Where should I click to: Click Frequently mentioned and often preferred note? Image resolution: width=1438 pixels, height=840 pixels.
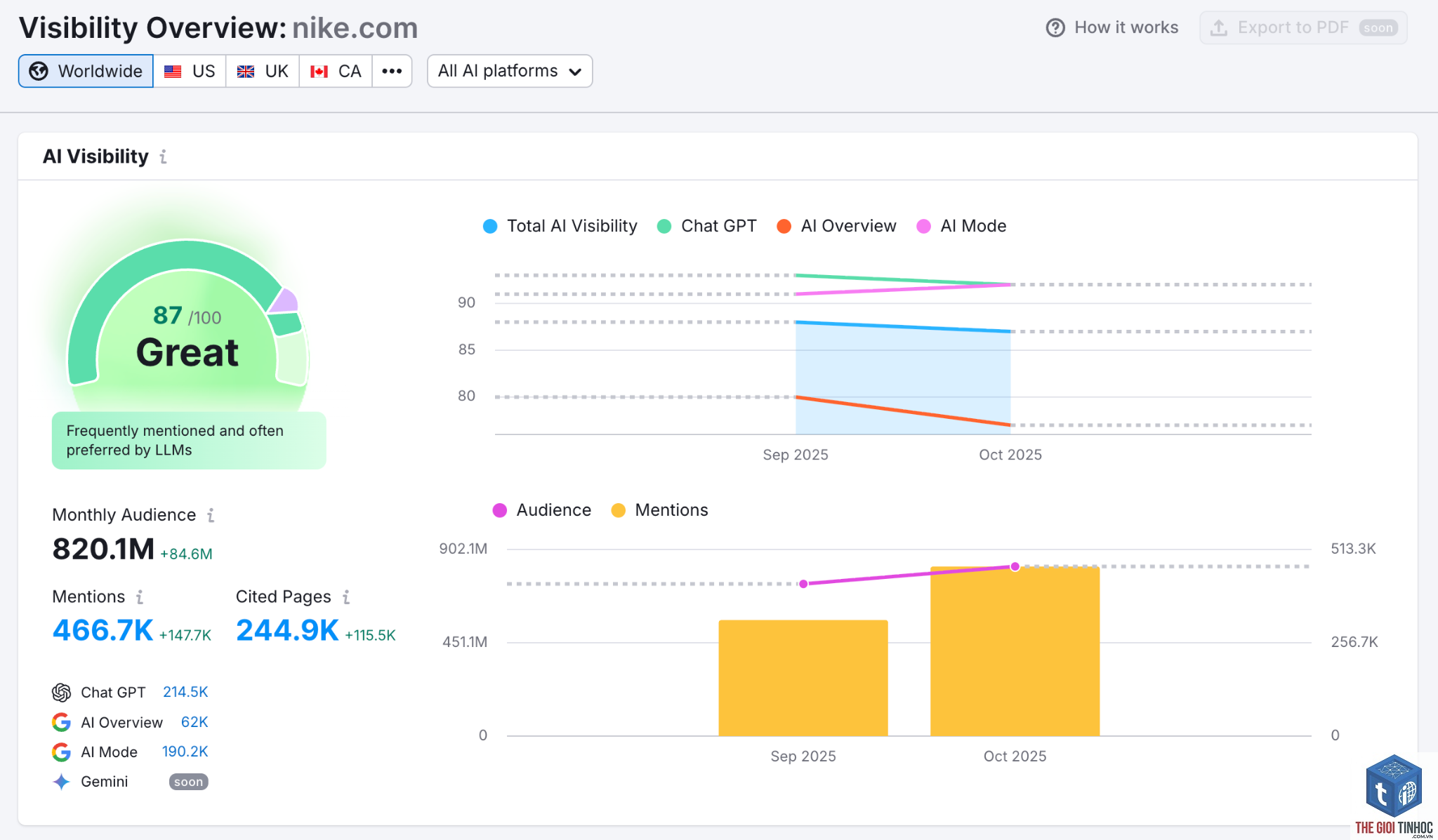coord(189,440)
